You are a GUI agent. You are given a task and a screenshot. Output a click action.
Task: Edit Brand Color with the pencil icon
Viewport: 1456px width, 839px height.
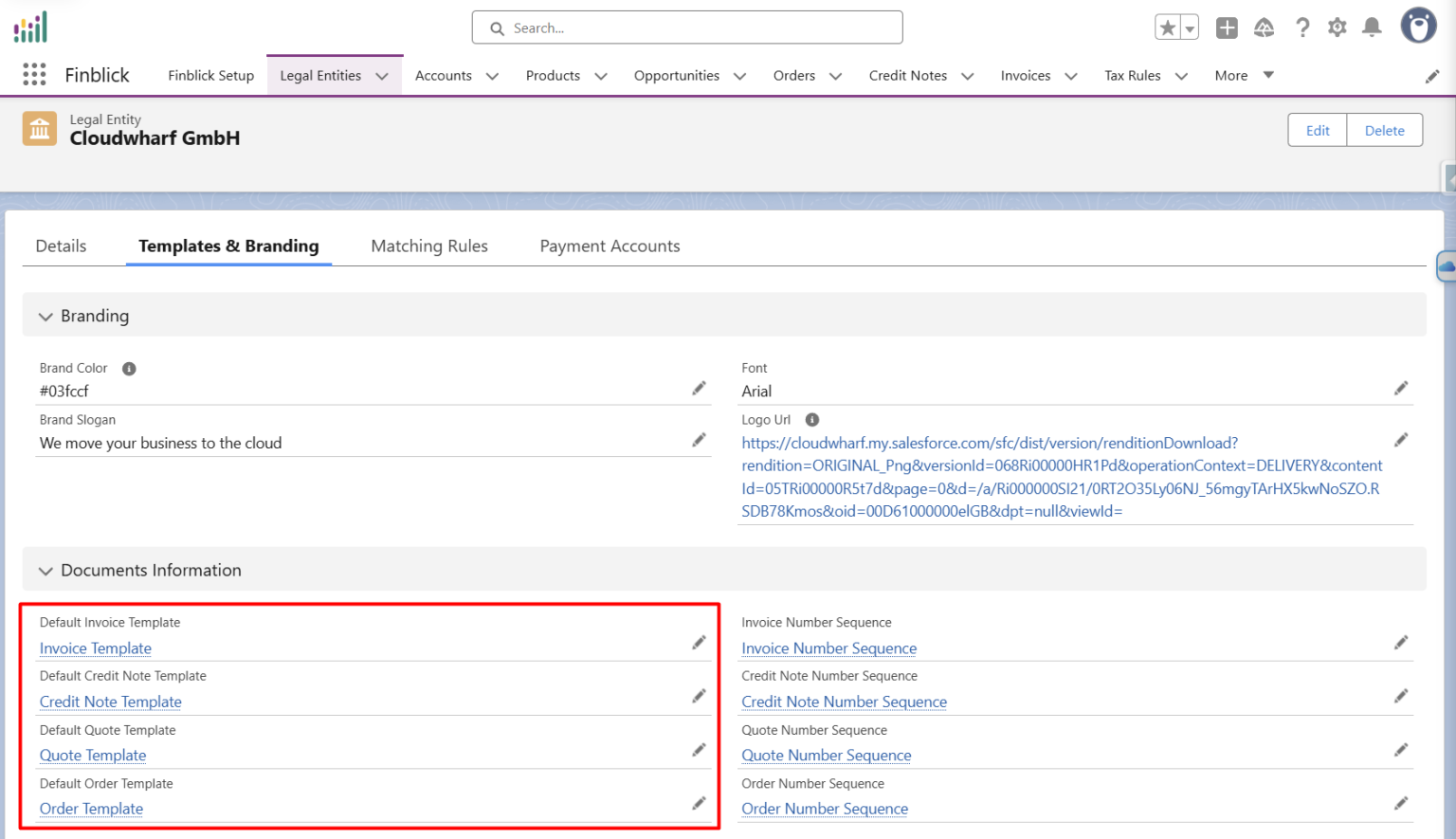[x=699, y=389]
